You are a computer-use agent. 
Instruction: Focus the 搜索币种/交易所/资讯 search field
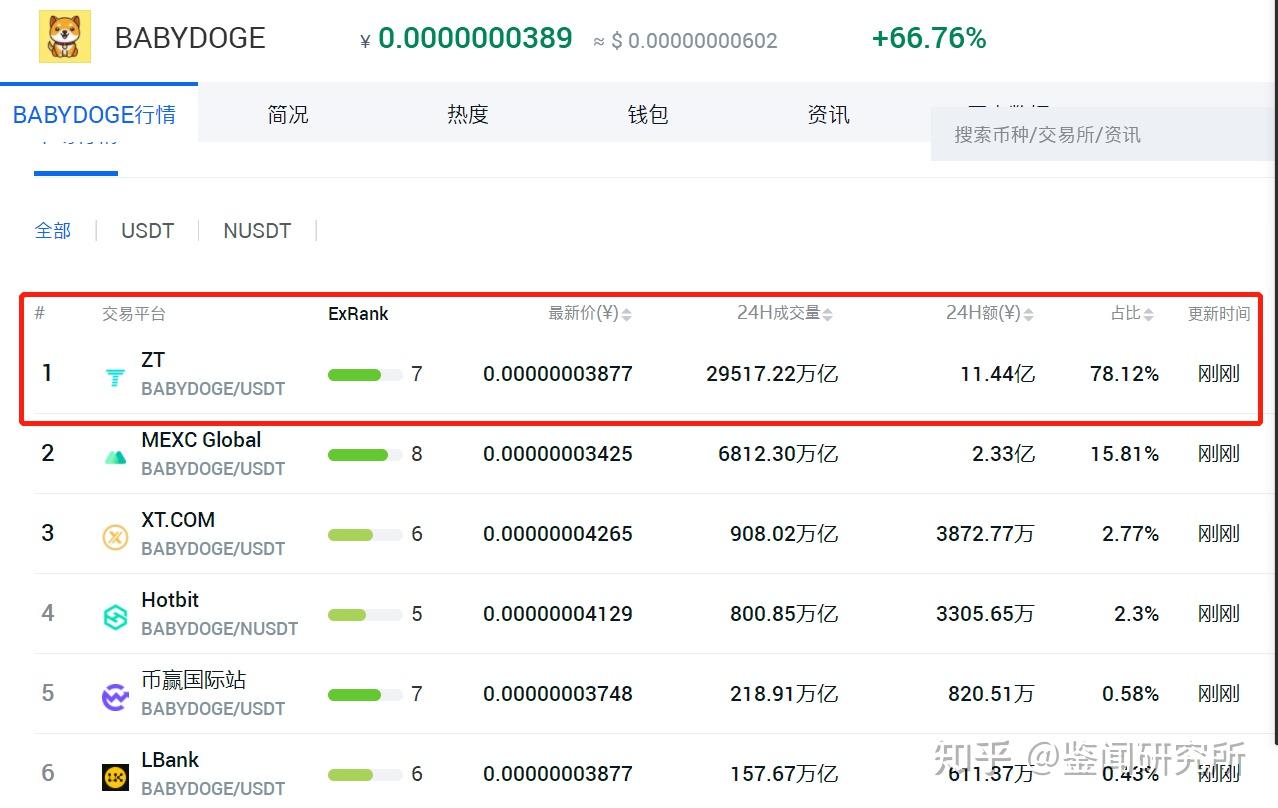(1104, 134)
